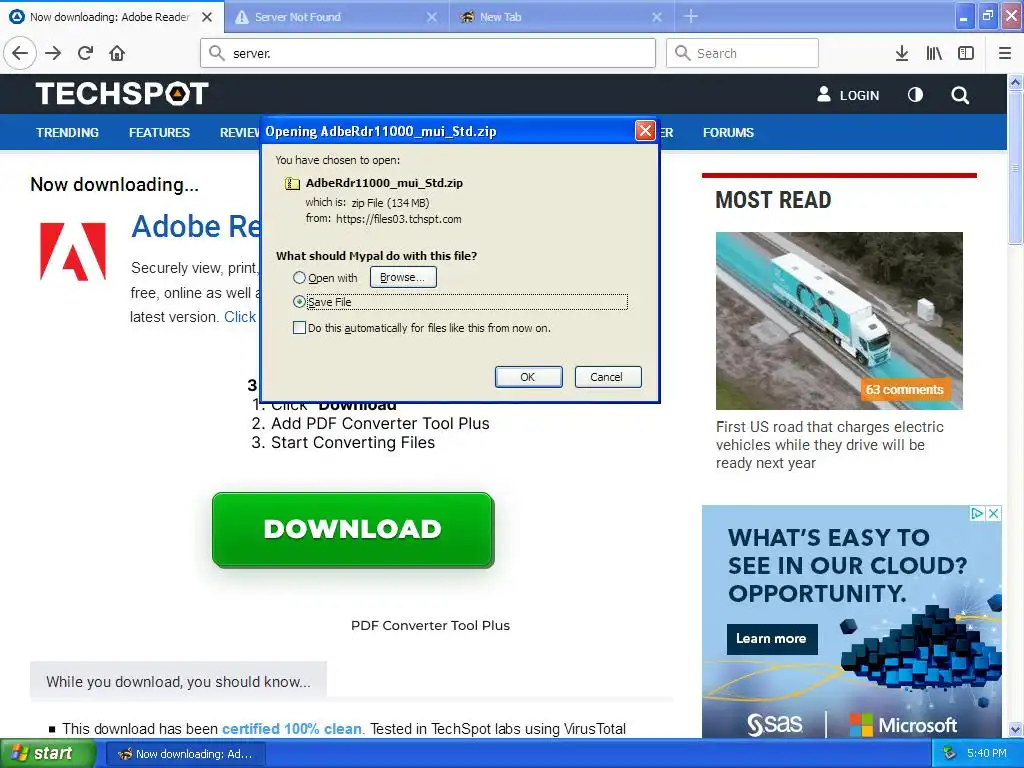Open the electric truck article thumbnail
The width and height of the screenshot is (1024, 768).
click(x=839, y=321)
